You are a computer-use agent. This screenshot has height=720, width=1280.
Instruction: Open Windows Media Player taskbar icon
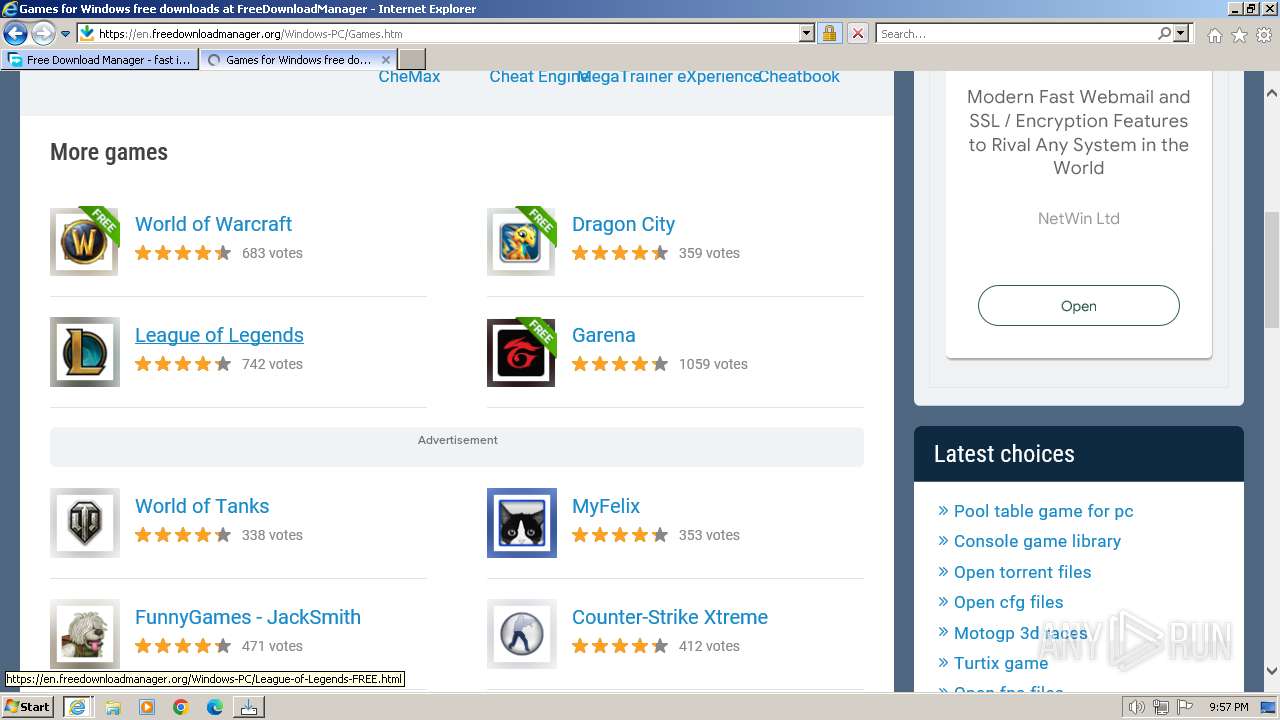pyautogui.click(x=147, y=707)
